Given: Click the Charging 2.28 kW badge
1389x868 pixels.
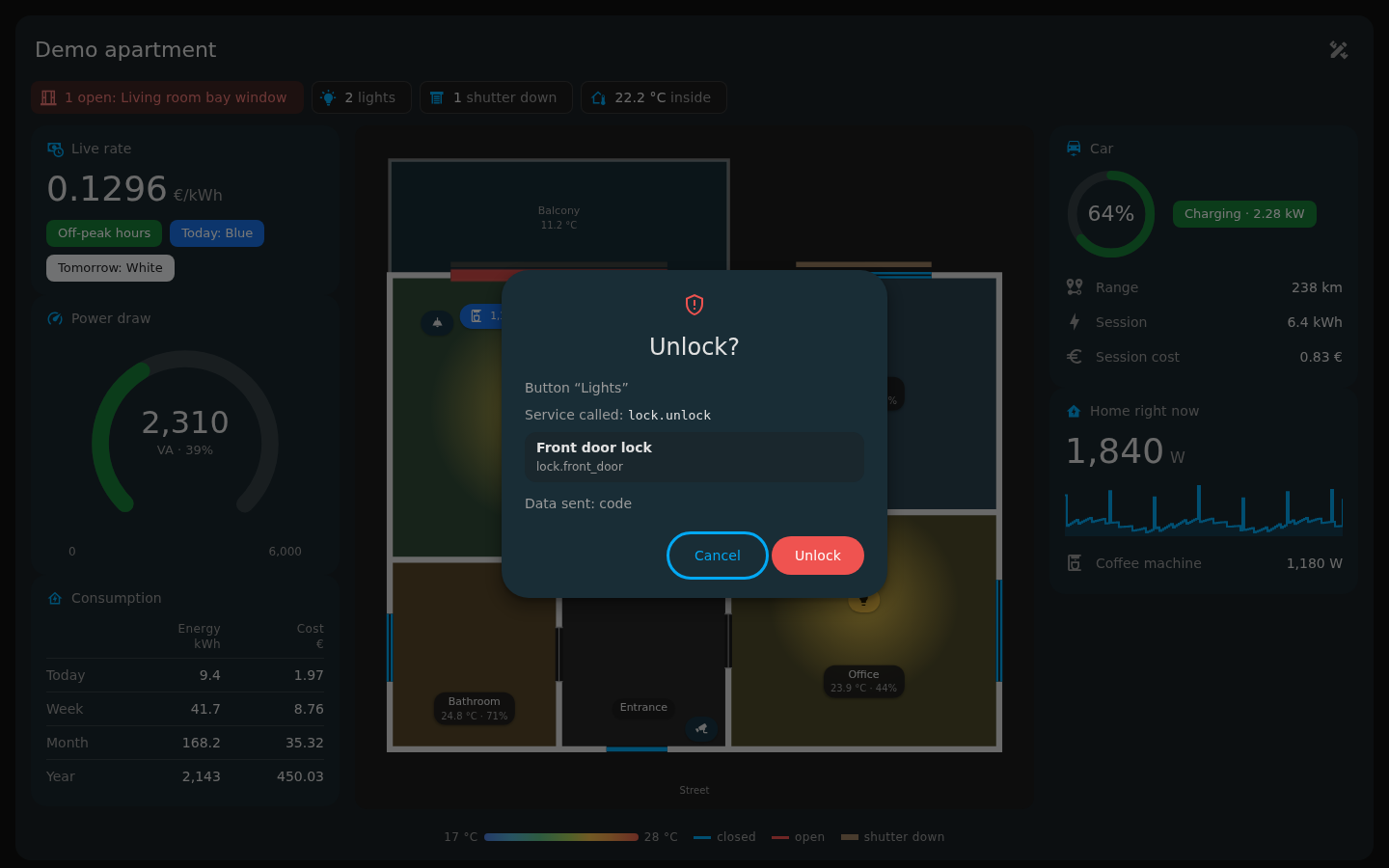Looking at the screenshot, I should (x=1244, y=214).
